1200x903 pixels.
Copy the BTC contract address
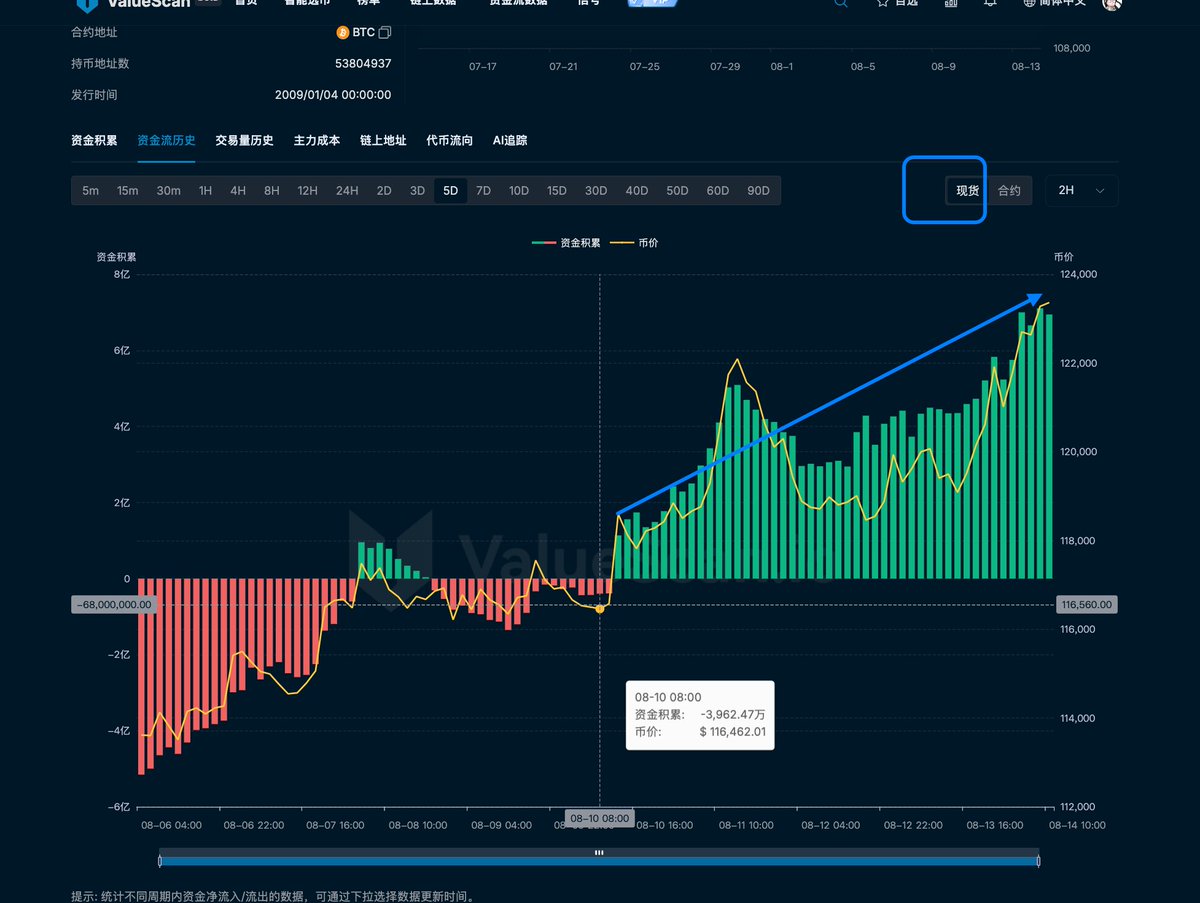coord(385,33)
